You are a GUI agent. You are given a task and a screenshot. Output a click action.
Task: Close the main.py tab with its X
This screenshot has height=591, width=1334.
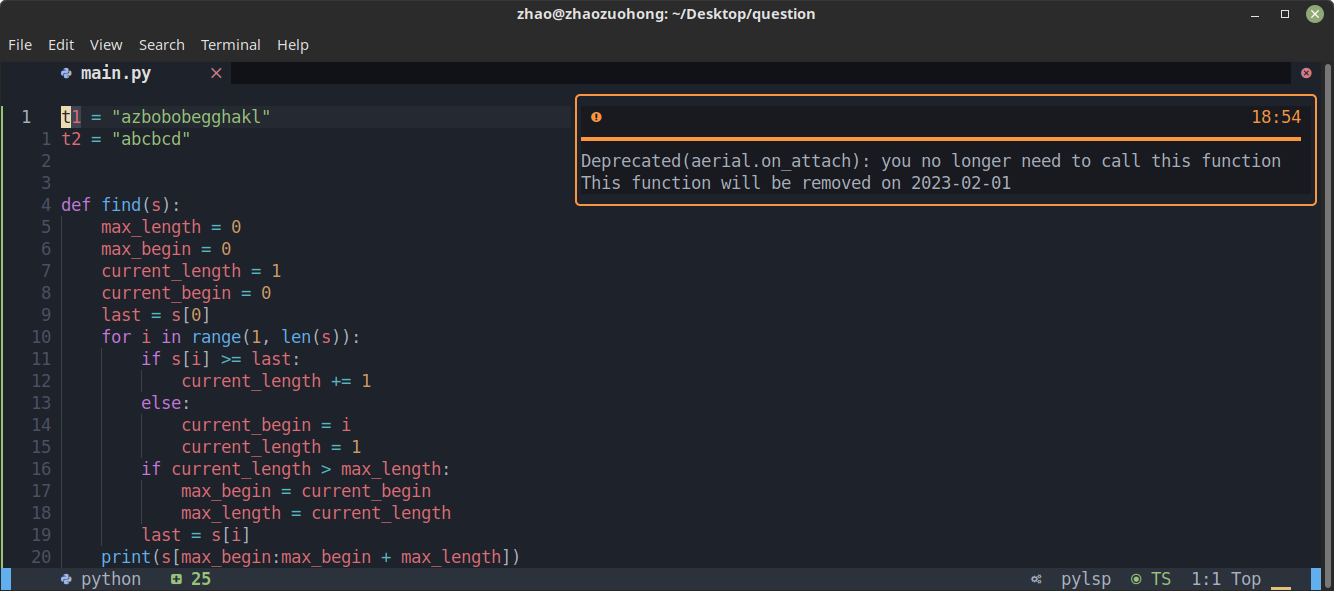216,73
